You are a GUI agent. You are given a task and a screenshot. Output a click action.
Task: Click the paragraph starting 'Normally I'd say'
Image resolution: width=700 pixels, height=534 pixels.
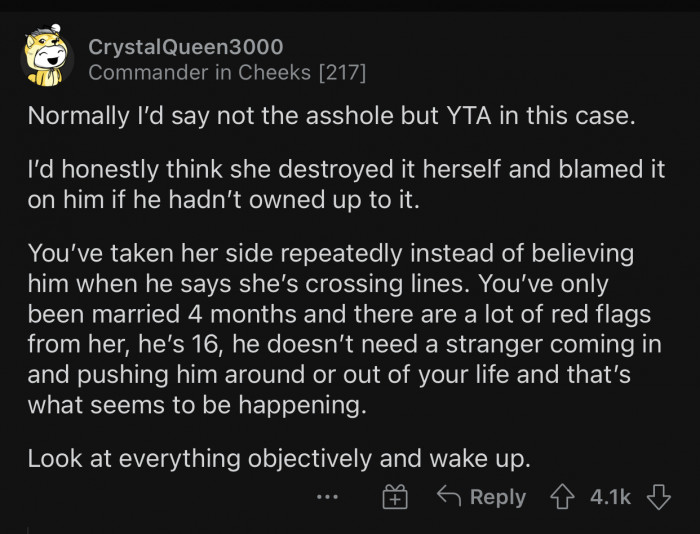click(x=330, y=115)
